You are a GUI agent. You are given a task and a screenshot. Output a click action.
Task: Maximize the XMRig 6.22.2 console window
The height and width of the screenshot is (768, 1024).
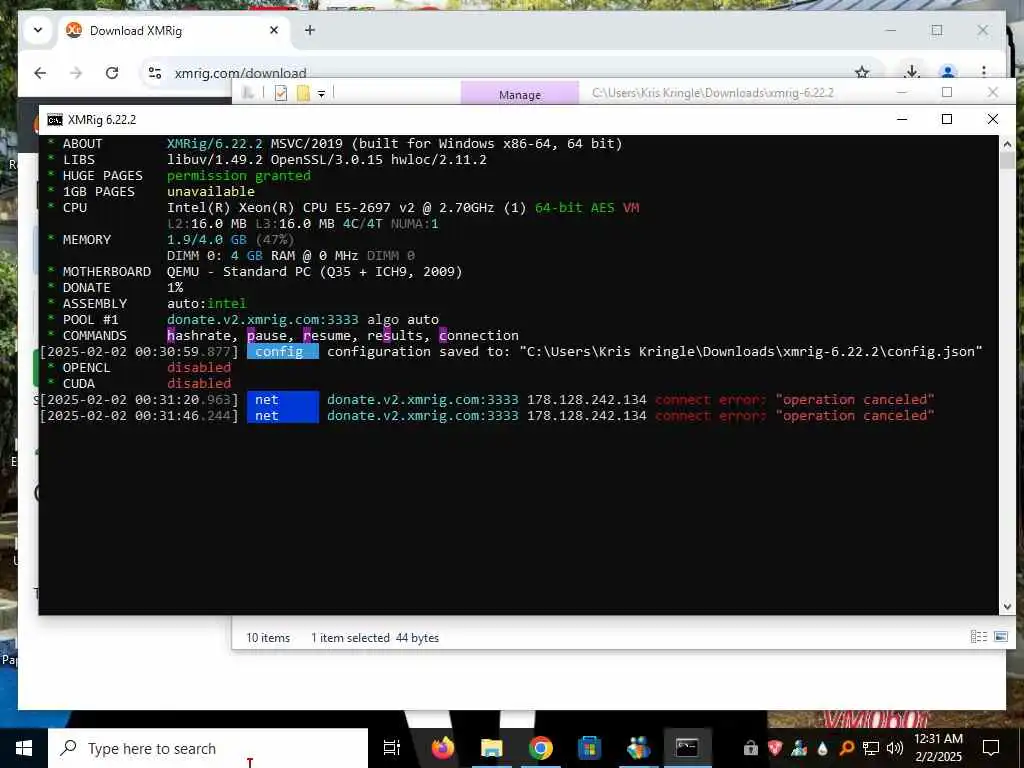point(947,119)
